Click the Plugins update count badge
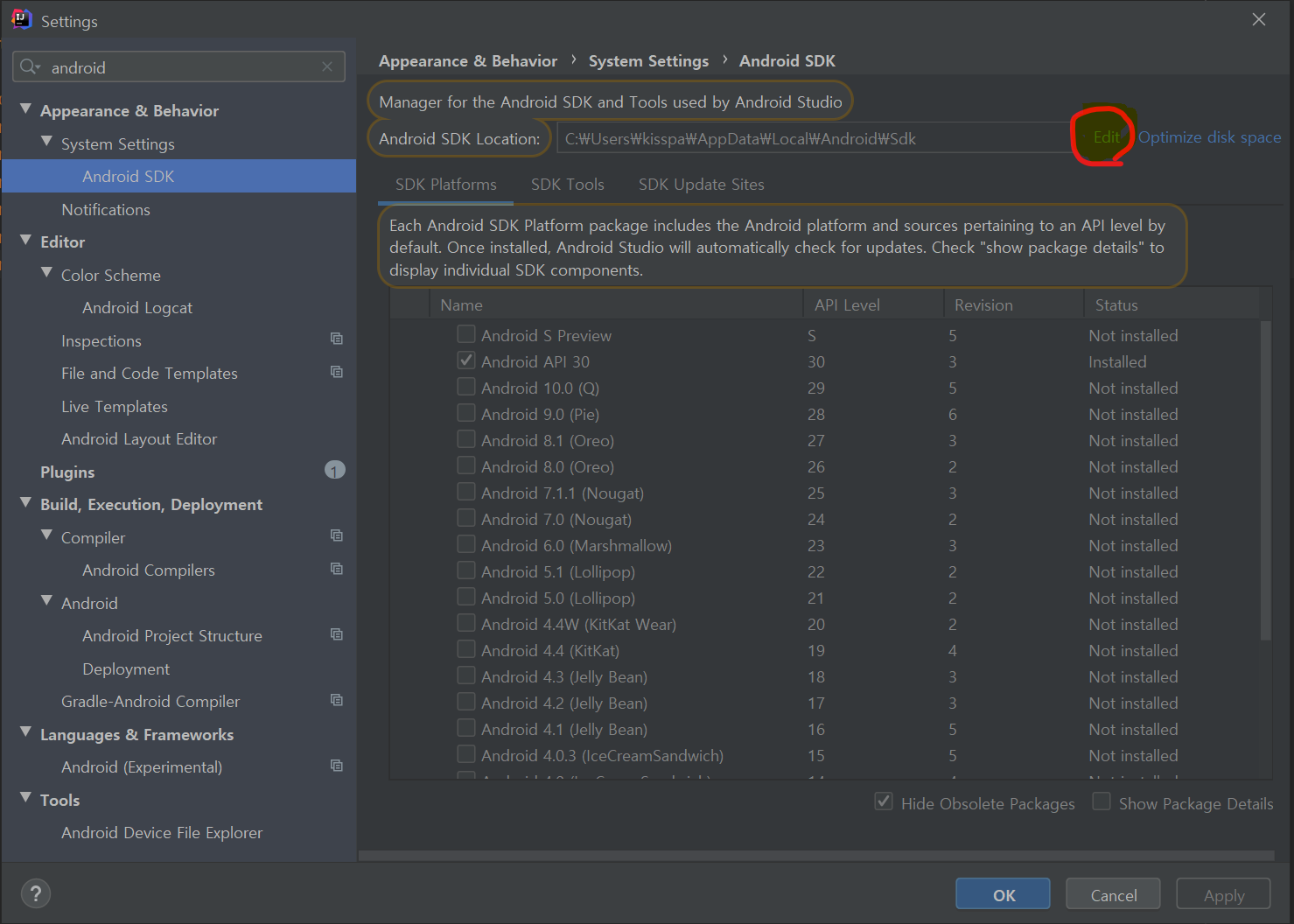The width and height of the screenshot is (1294, 924). (x=335, y=471)
